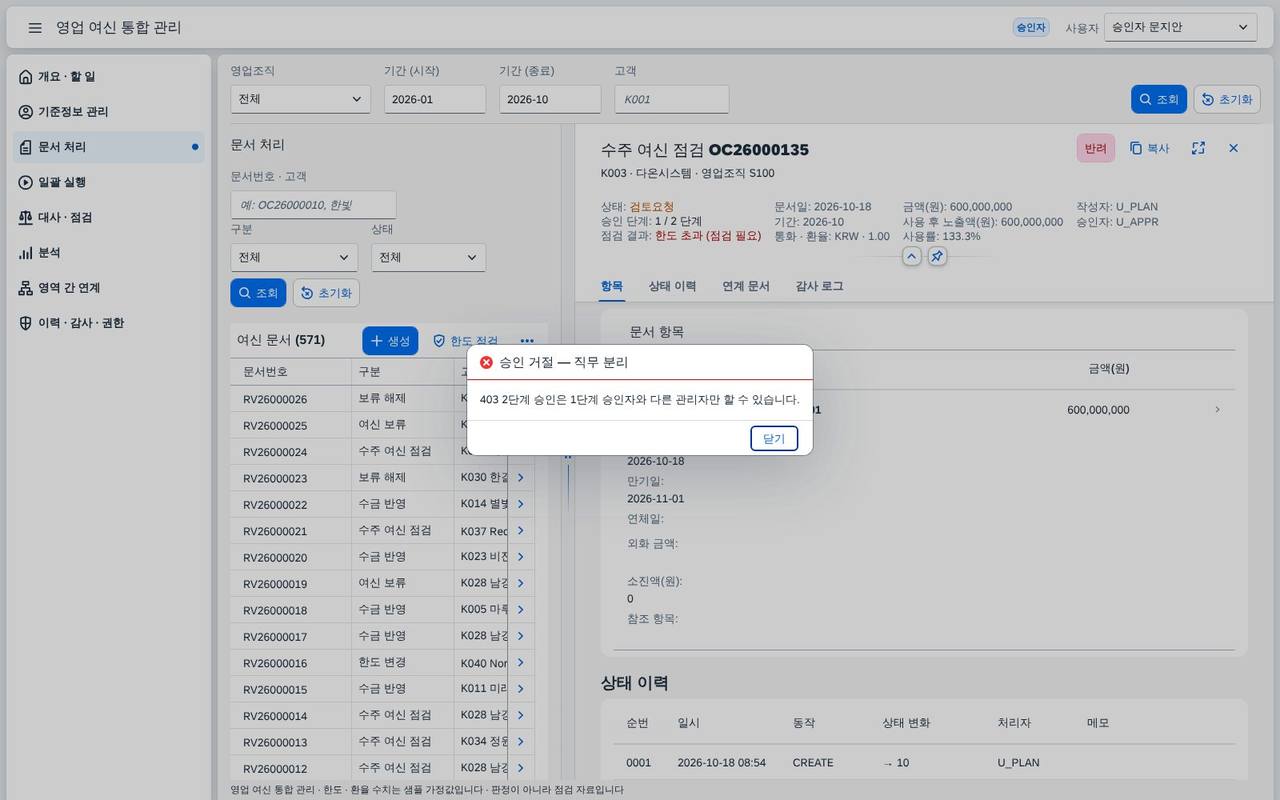The height and width of the screenshot is (800, 1280).
Task: Run the 조회 search beside the 고객 filter
Action: [x=1159, y=99]
